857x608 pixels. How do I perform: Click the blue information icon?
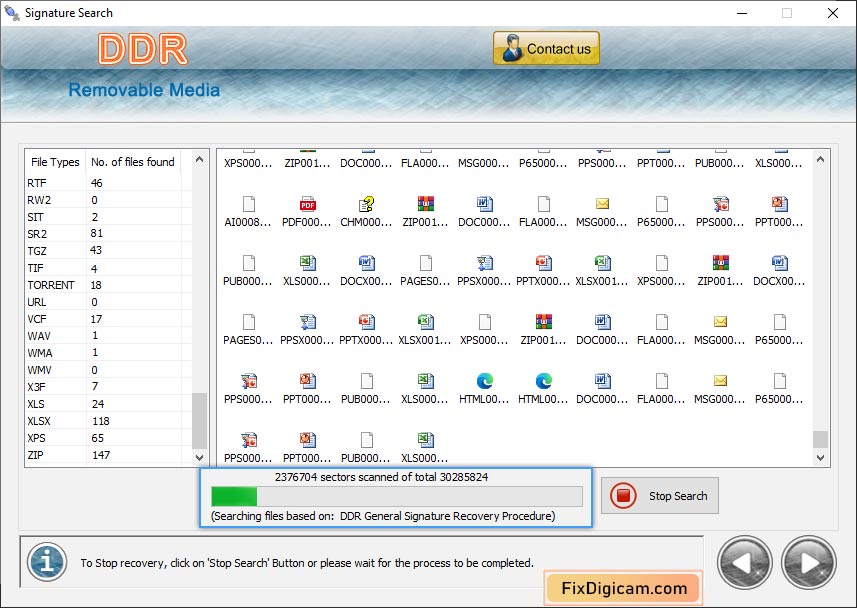47,562
